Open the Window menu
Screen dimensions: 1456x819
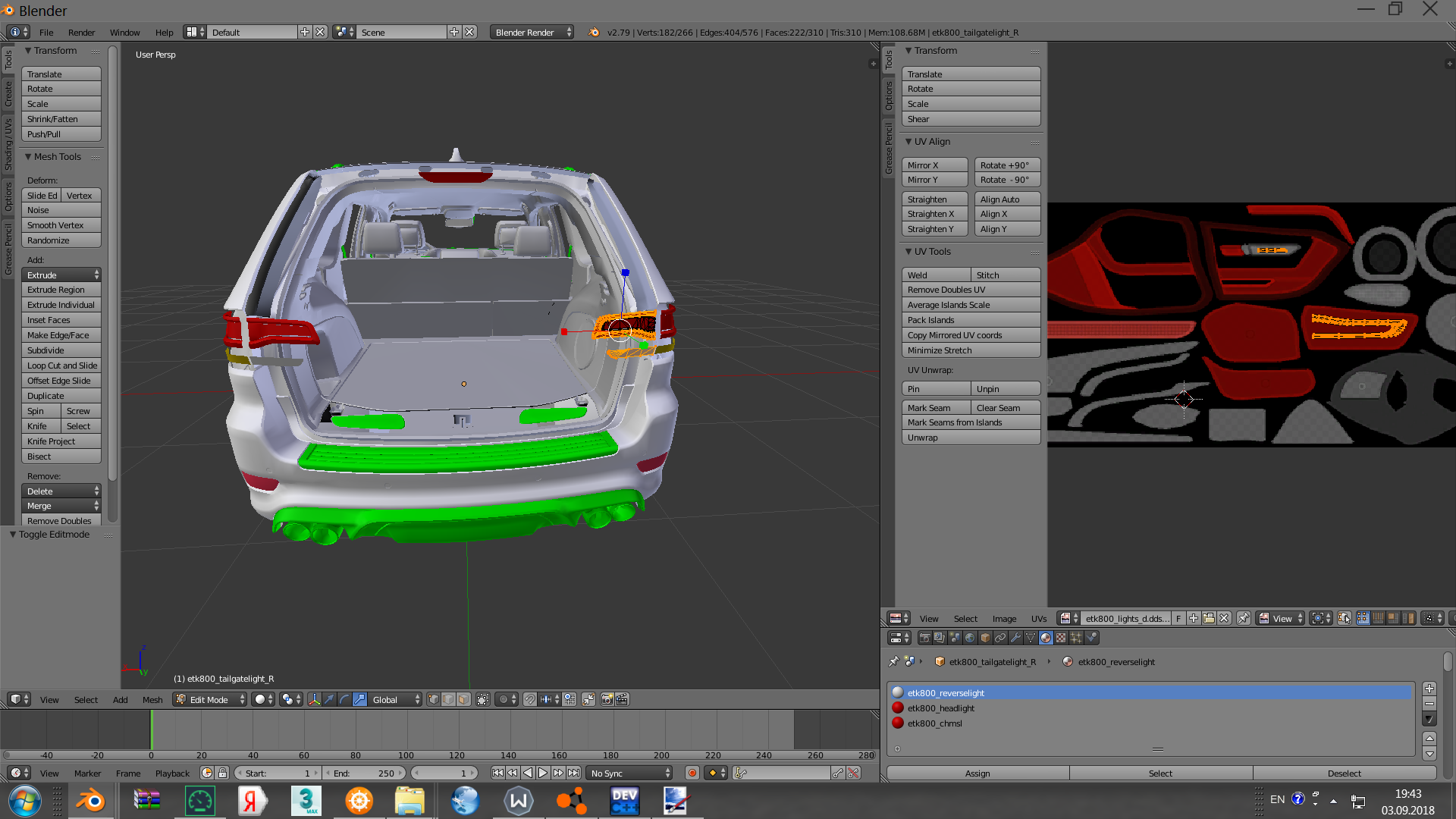pos(124,32)
